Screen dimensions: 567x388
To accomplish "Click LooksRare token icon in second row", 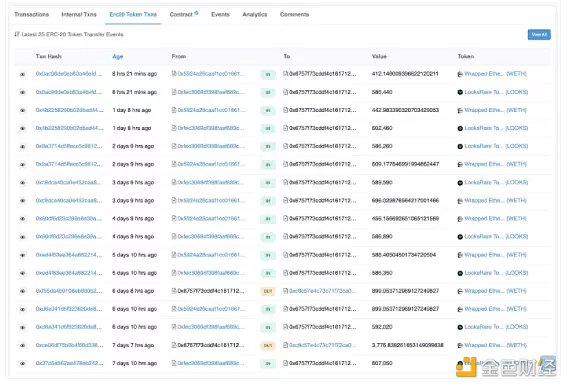I will click(x=460, y=92).
